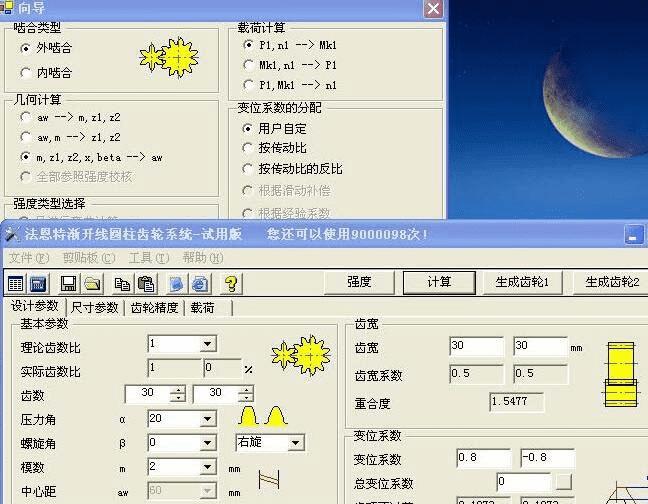648x504 pixels.
Task: Click the blue Word document export icon
Action: [x=176, y=283]
